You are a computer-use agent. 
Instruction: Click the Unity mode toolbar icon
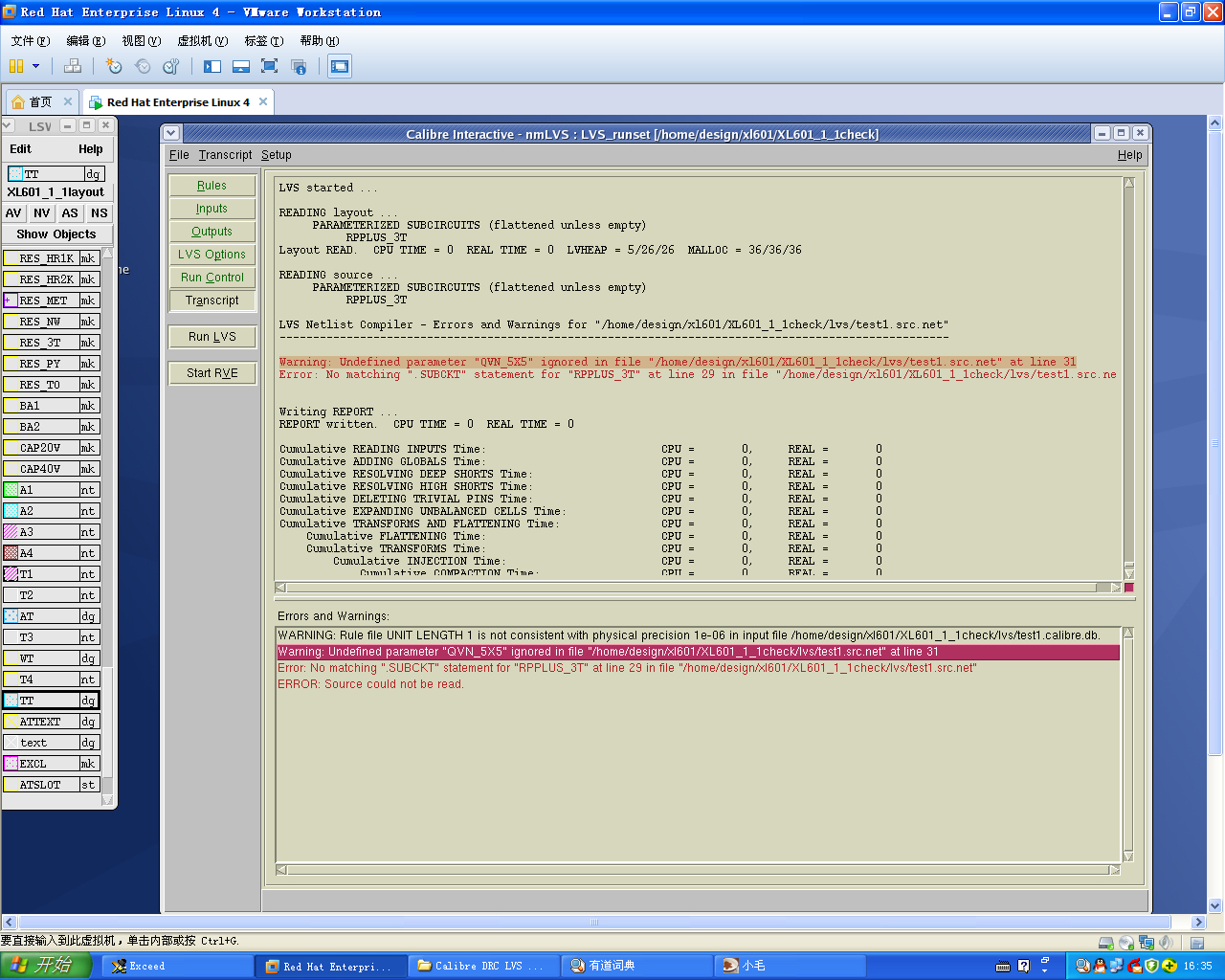tap(299, 66)
